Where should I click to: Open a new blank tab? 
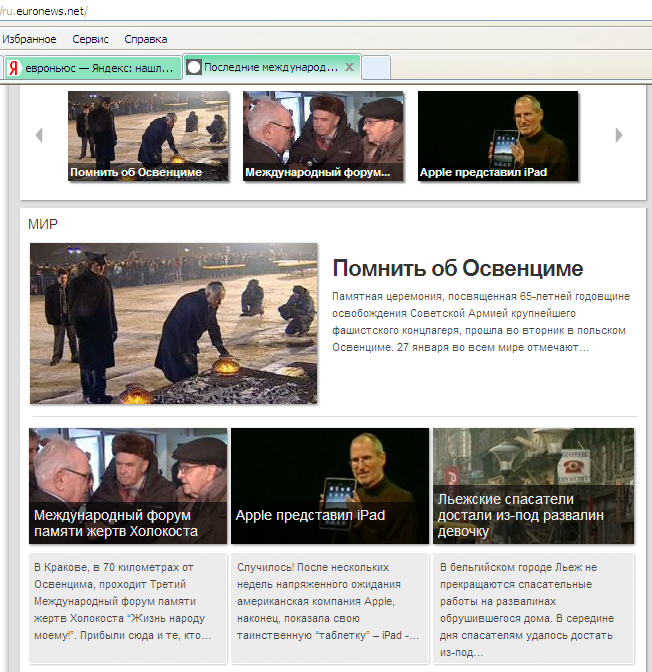(376, 68)
